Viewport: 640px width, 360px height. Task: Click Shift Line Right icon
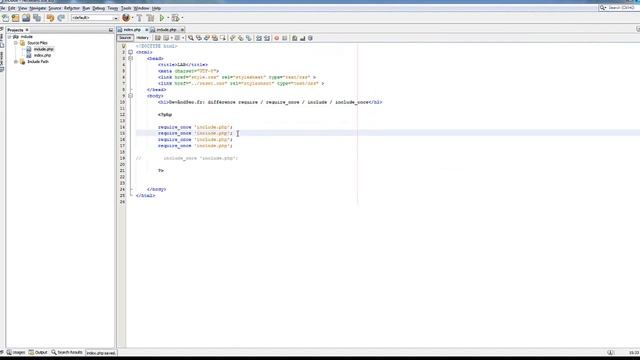(x=267, y=38)
